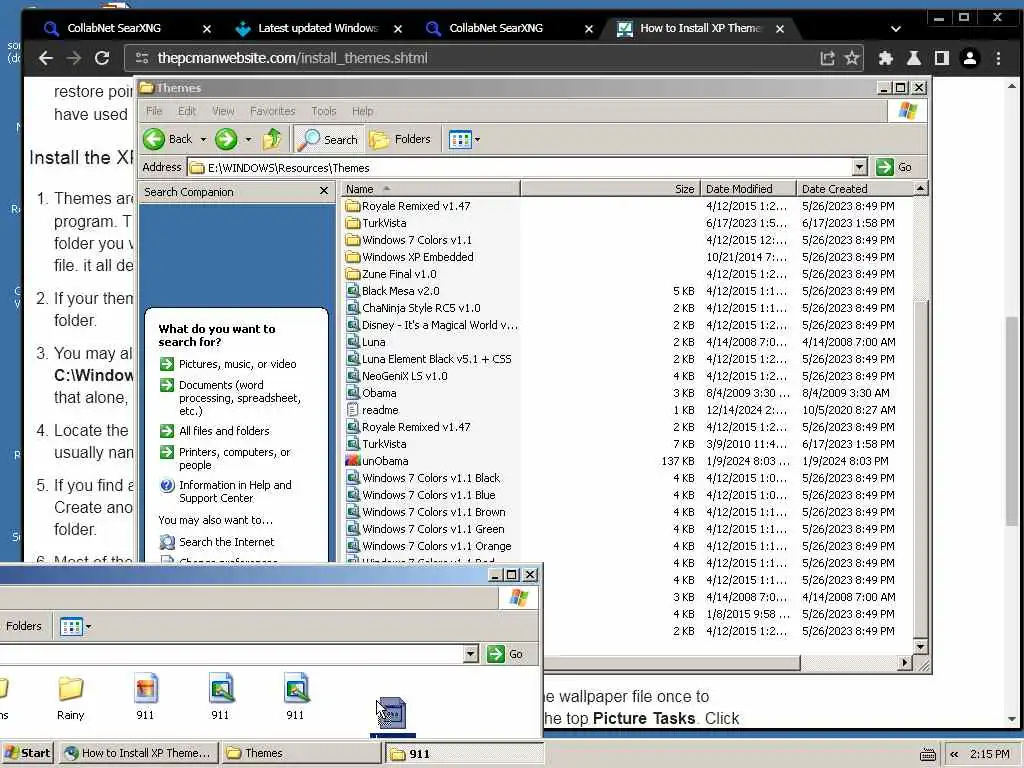Screen dimensions: 1024x768
Task: Click the Themes address bar path field
Action: (x=519, y=167)
